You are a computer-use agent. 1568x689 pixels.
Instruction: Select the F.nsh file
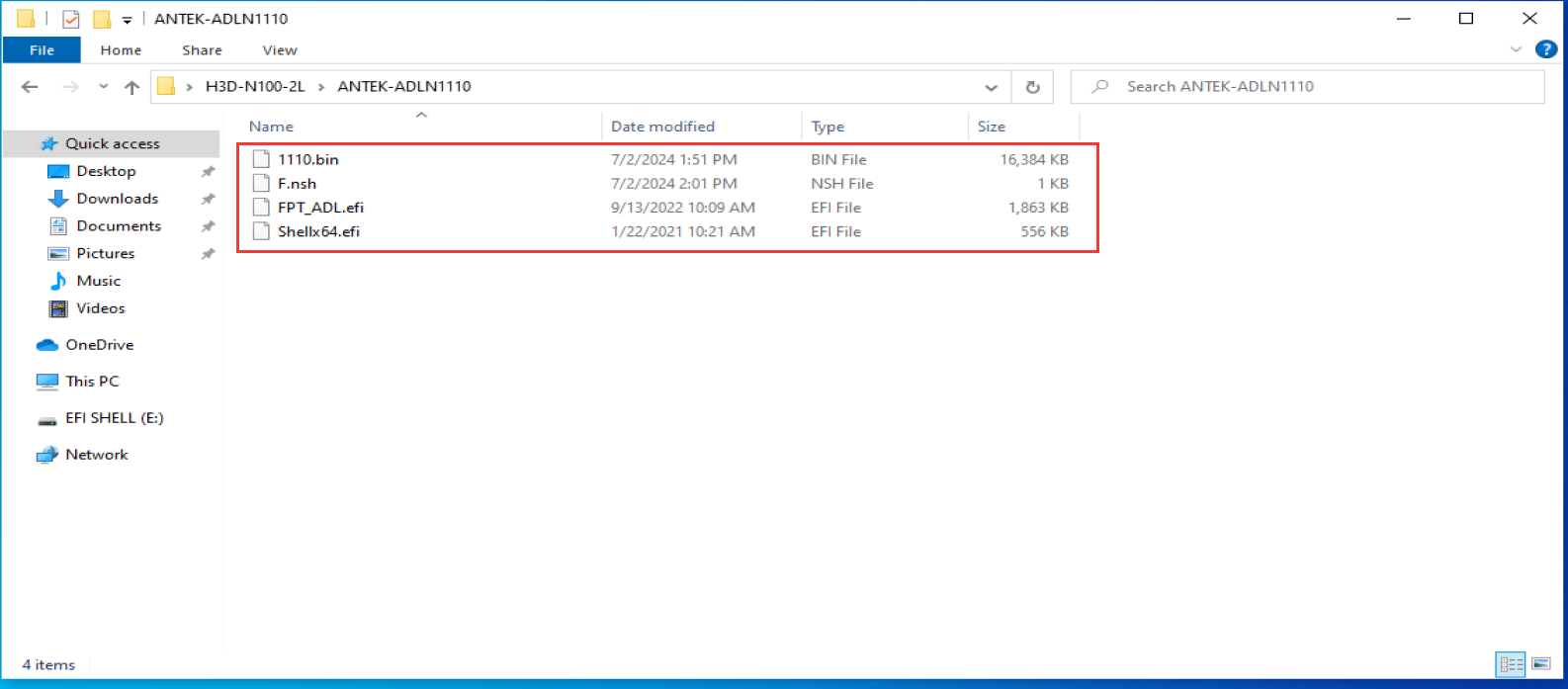297,184
